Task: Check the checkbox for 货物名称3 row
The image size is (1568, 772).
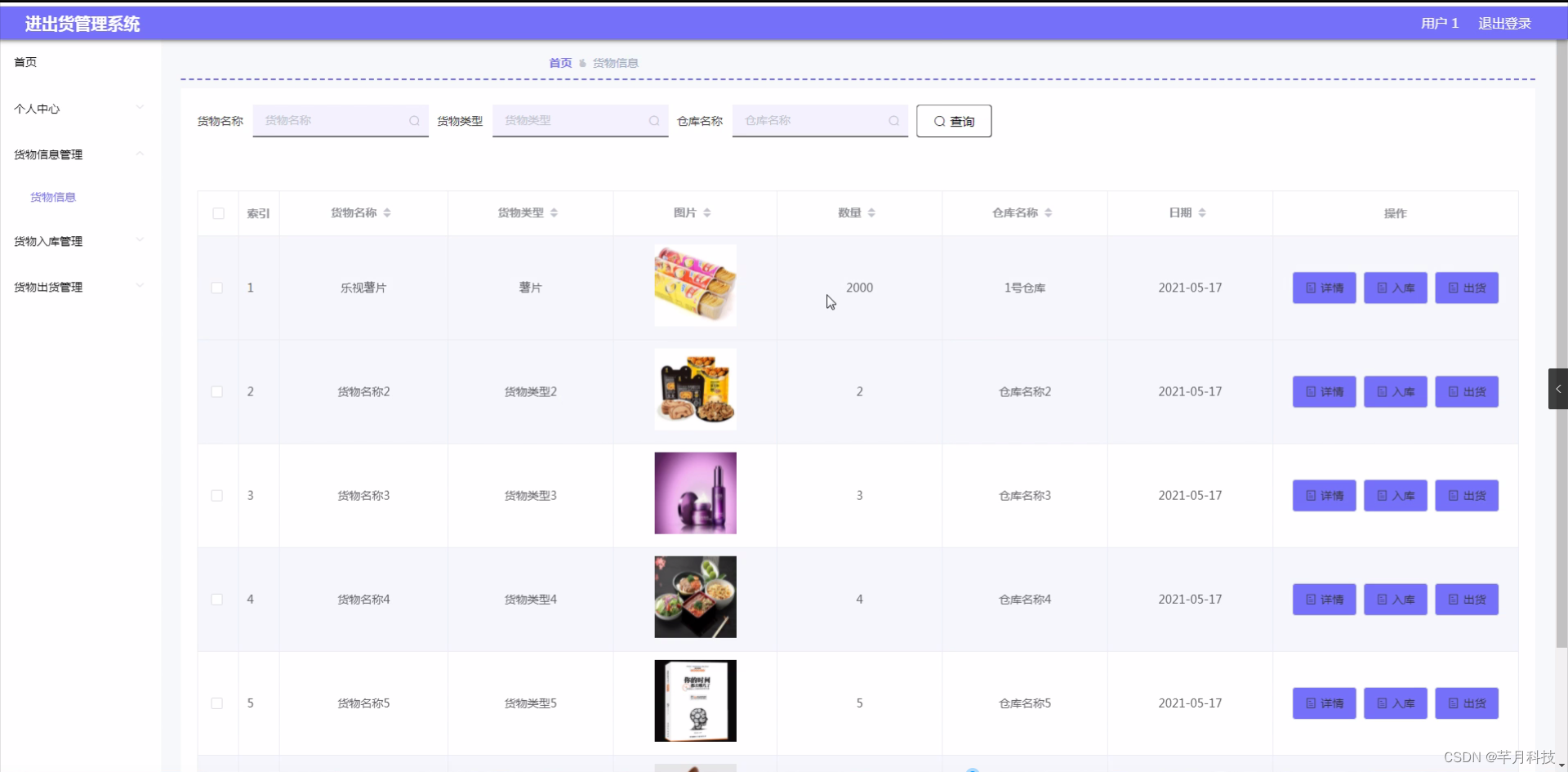Action: 217,496
